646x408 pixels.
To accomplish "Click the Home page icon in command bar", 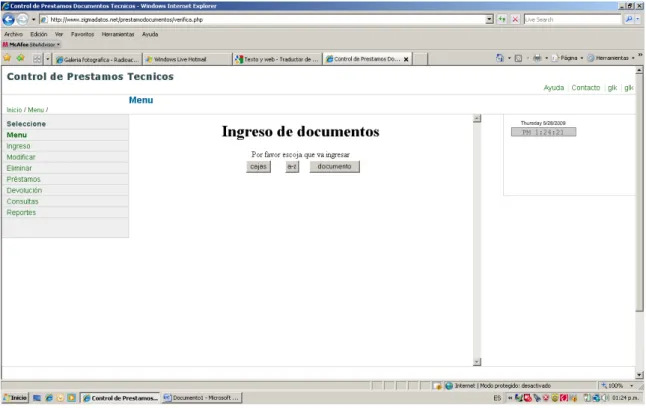I will [500, 58].
